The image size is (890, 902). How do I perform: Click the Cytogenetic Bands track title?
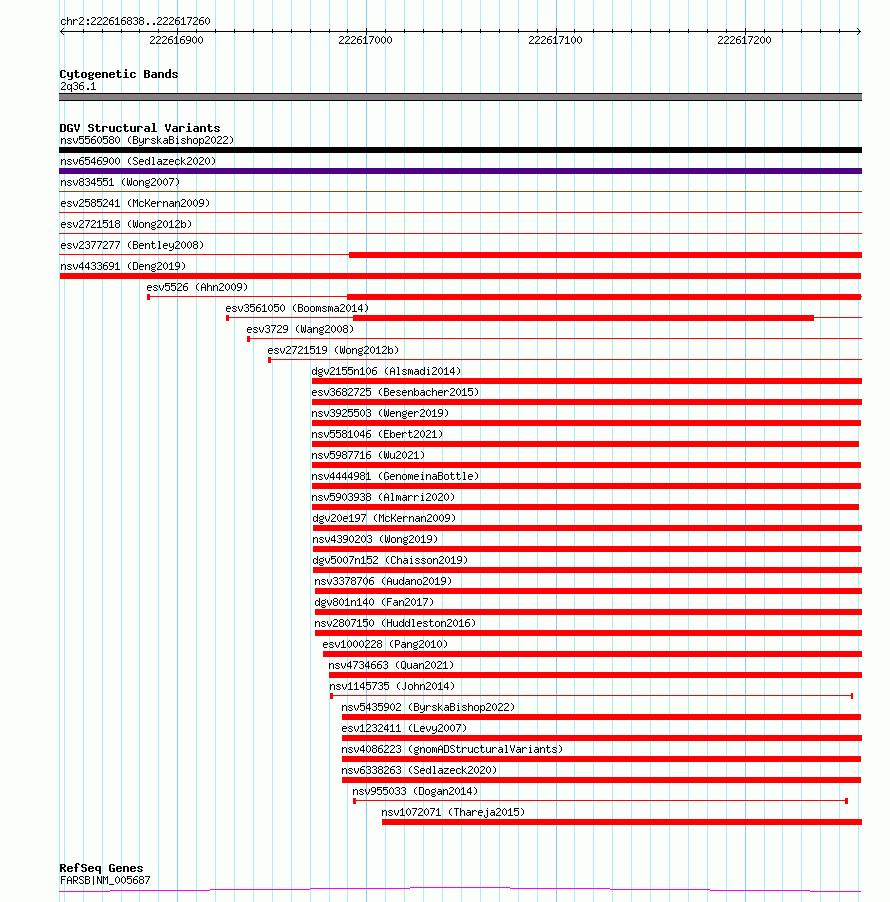[119, 74]
